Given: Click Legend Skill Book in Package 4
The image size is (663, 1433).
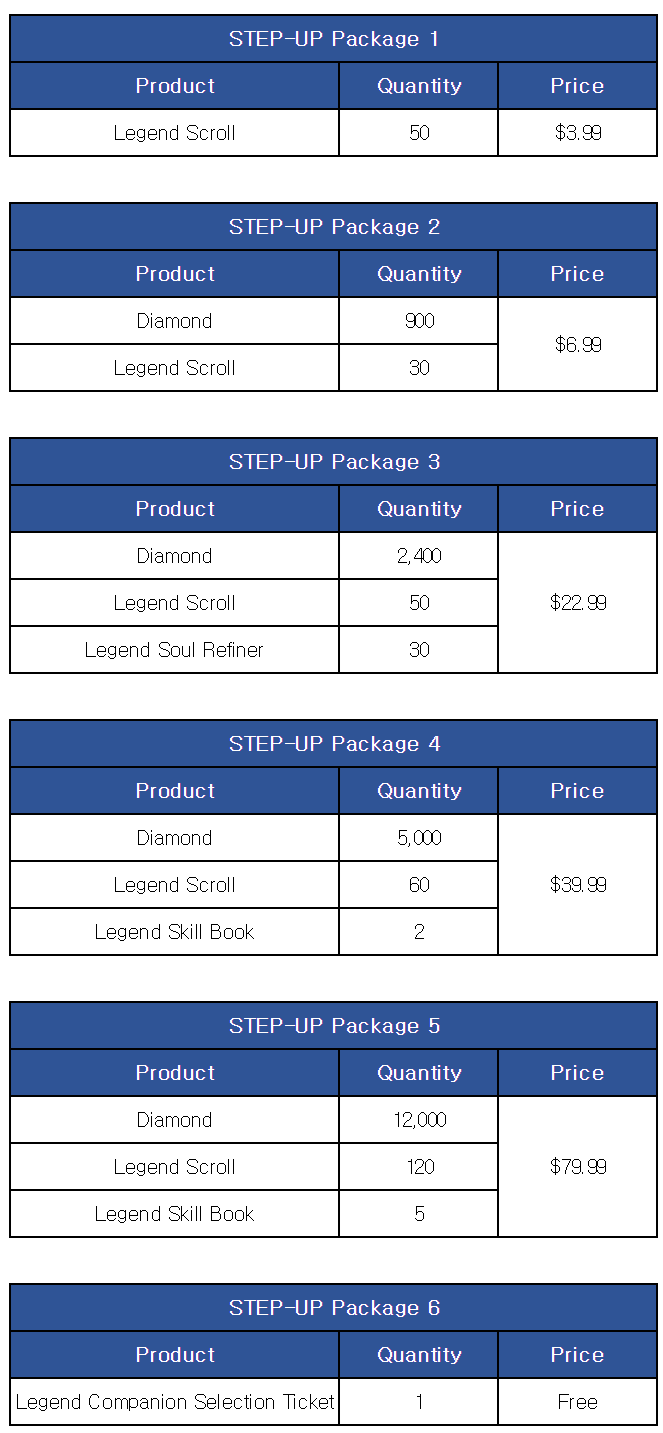Looking at the screenshot, I should point(175,932).
